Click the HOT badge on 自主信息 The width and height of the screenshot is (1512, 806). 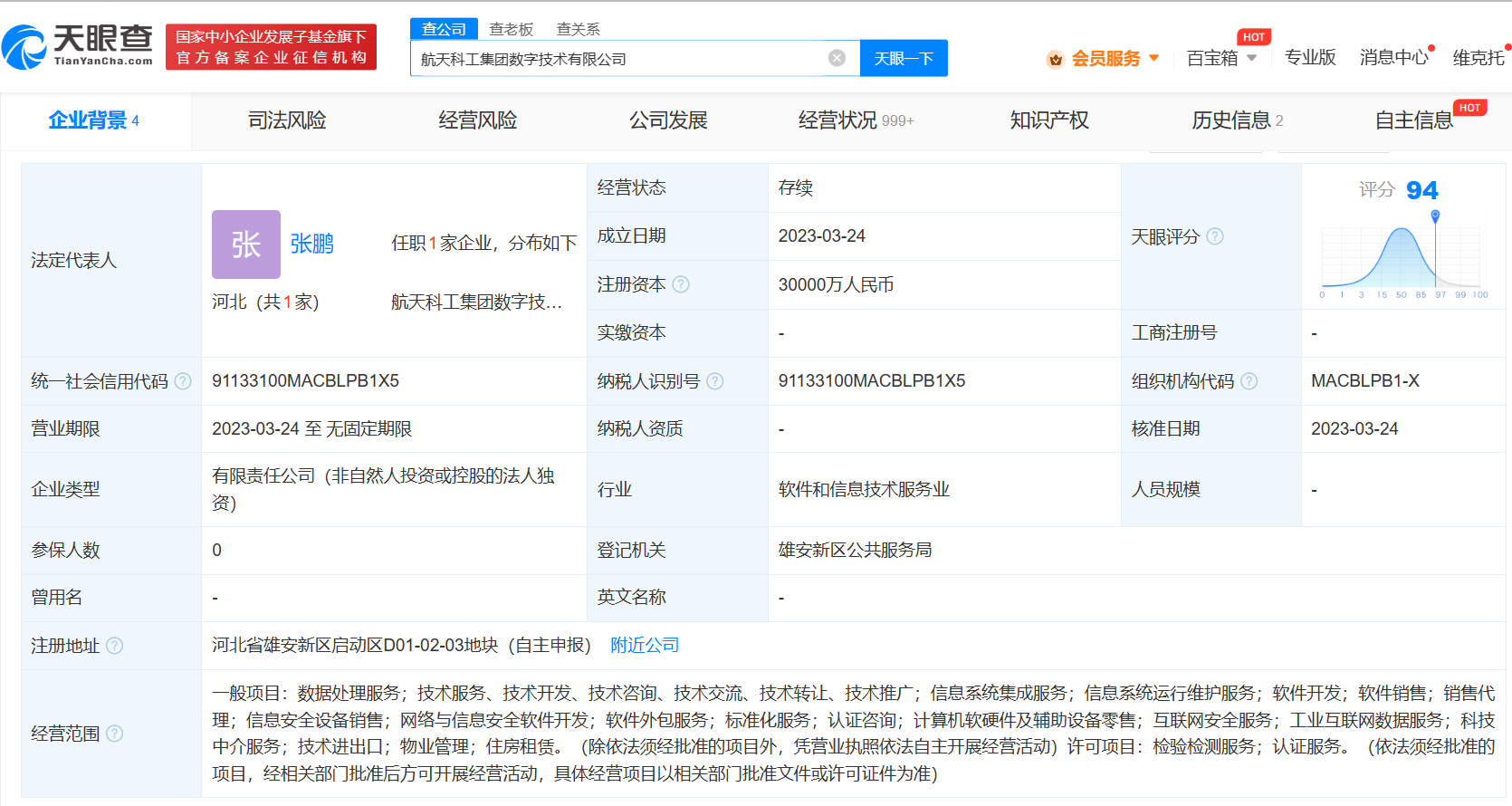click(x=1469, y=108)
